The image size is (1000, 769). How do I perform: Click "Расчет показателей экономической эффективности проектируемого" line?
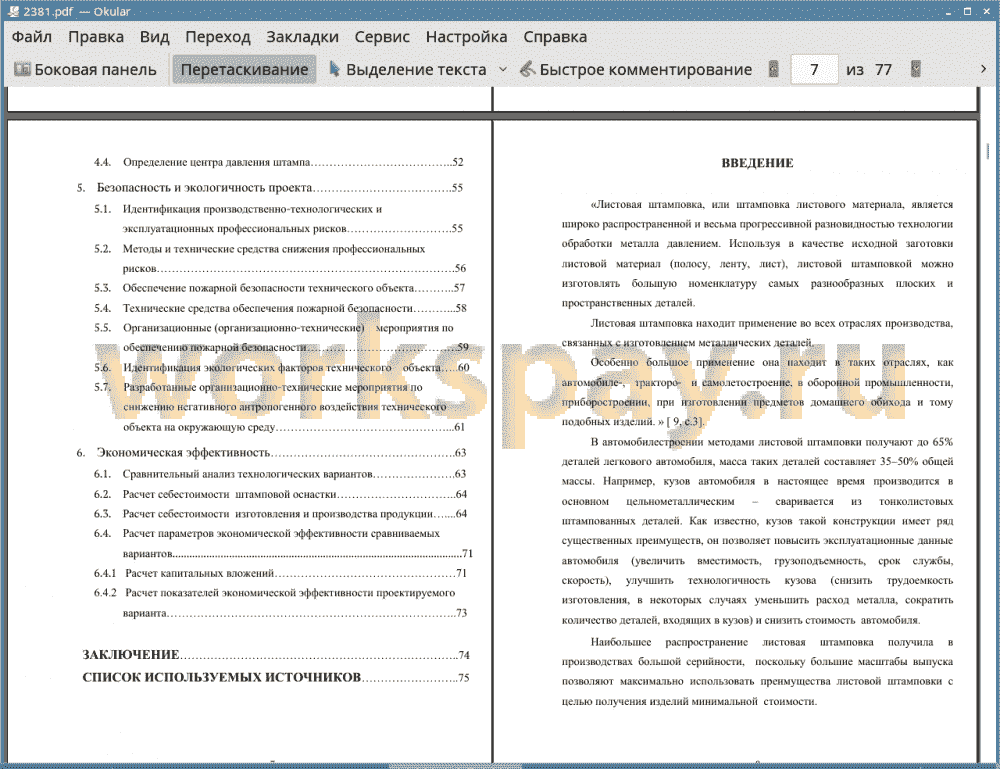pos(290,593)
